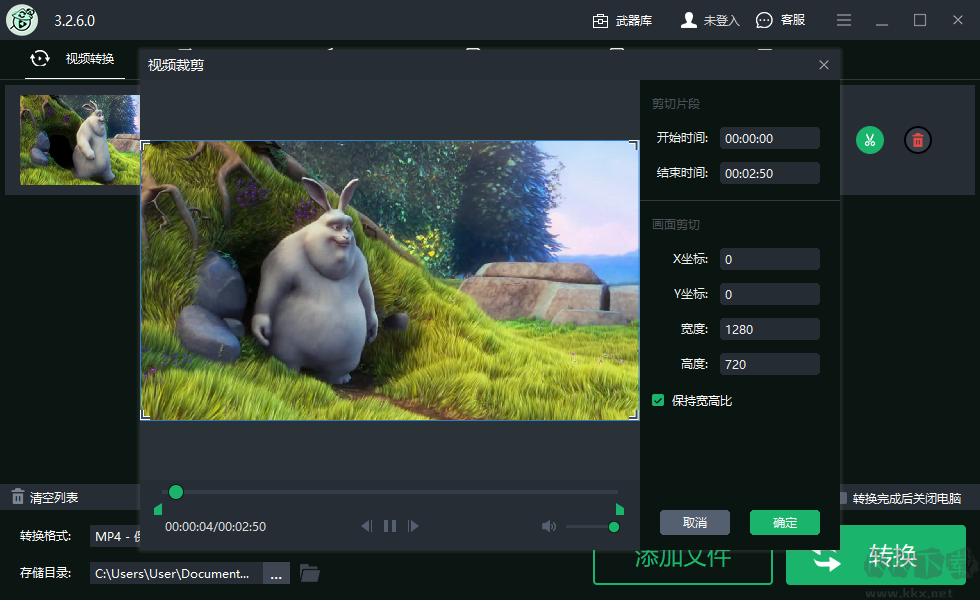Click the left trim start marker
980x600 pixels.
click(x=158, y=509)
